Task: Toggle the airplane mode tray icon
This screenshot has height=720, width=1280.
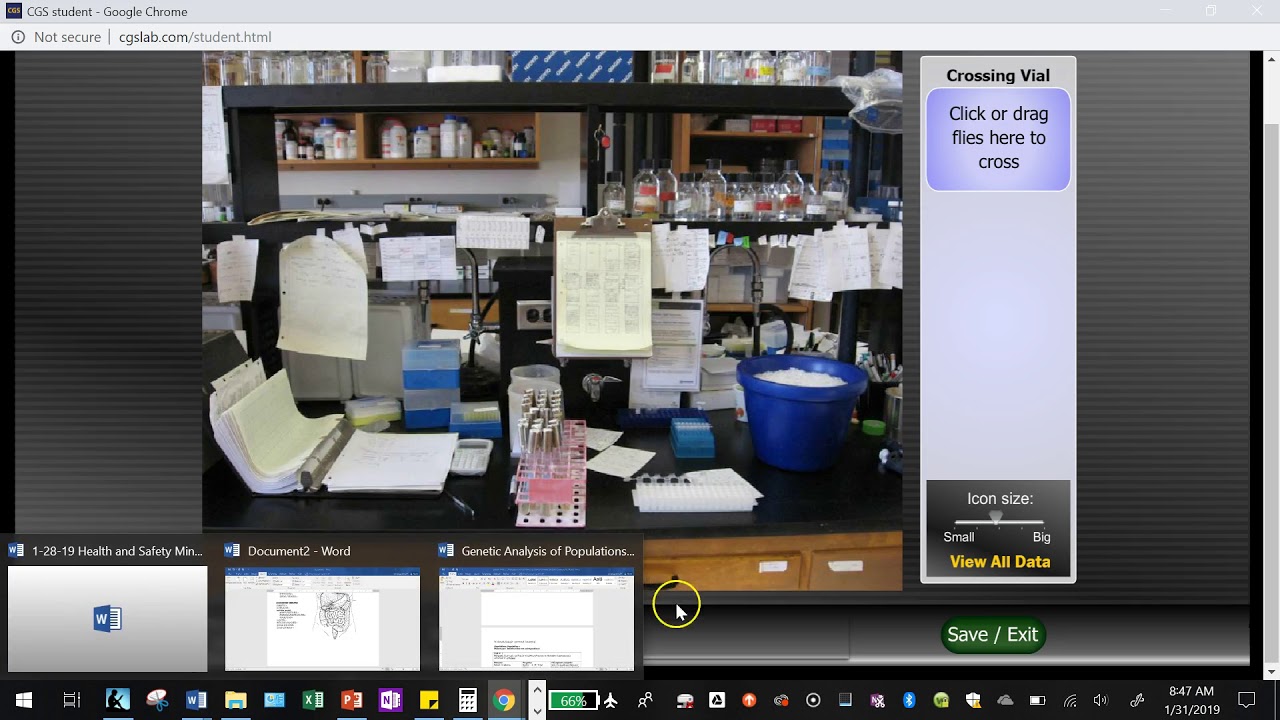Action: pos(611,700)
